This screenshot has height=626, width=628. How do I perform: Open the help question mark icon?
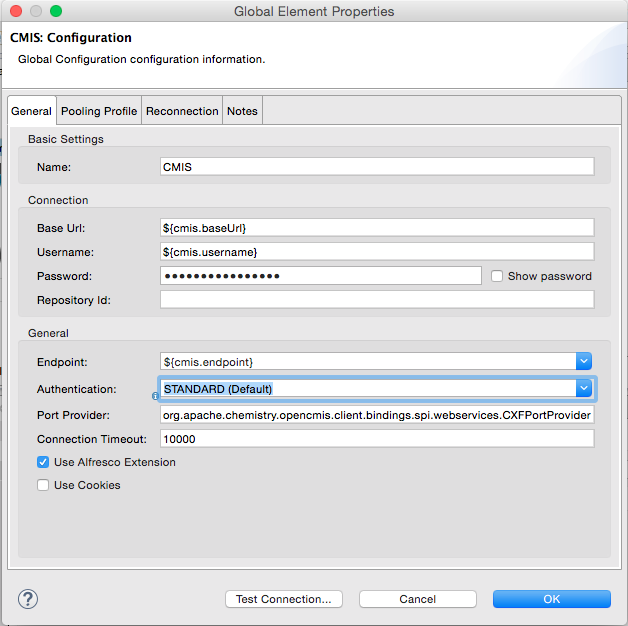pos(28,599)
